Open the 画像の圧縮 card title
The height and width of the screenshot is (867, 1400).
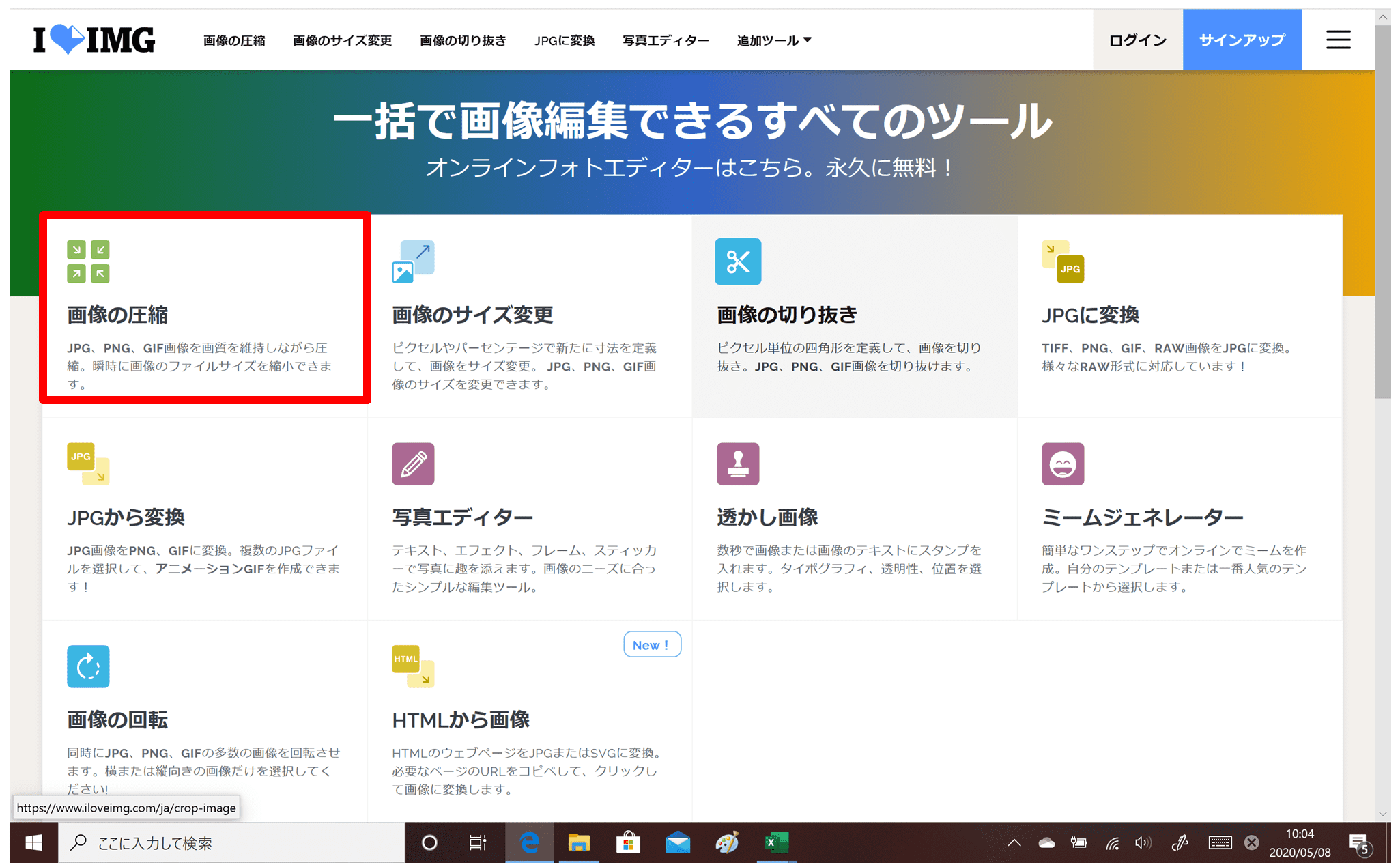117,315
